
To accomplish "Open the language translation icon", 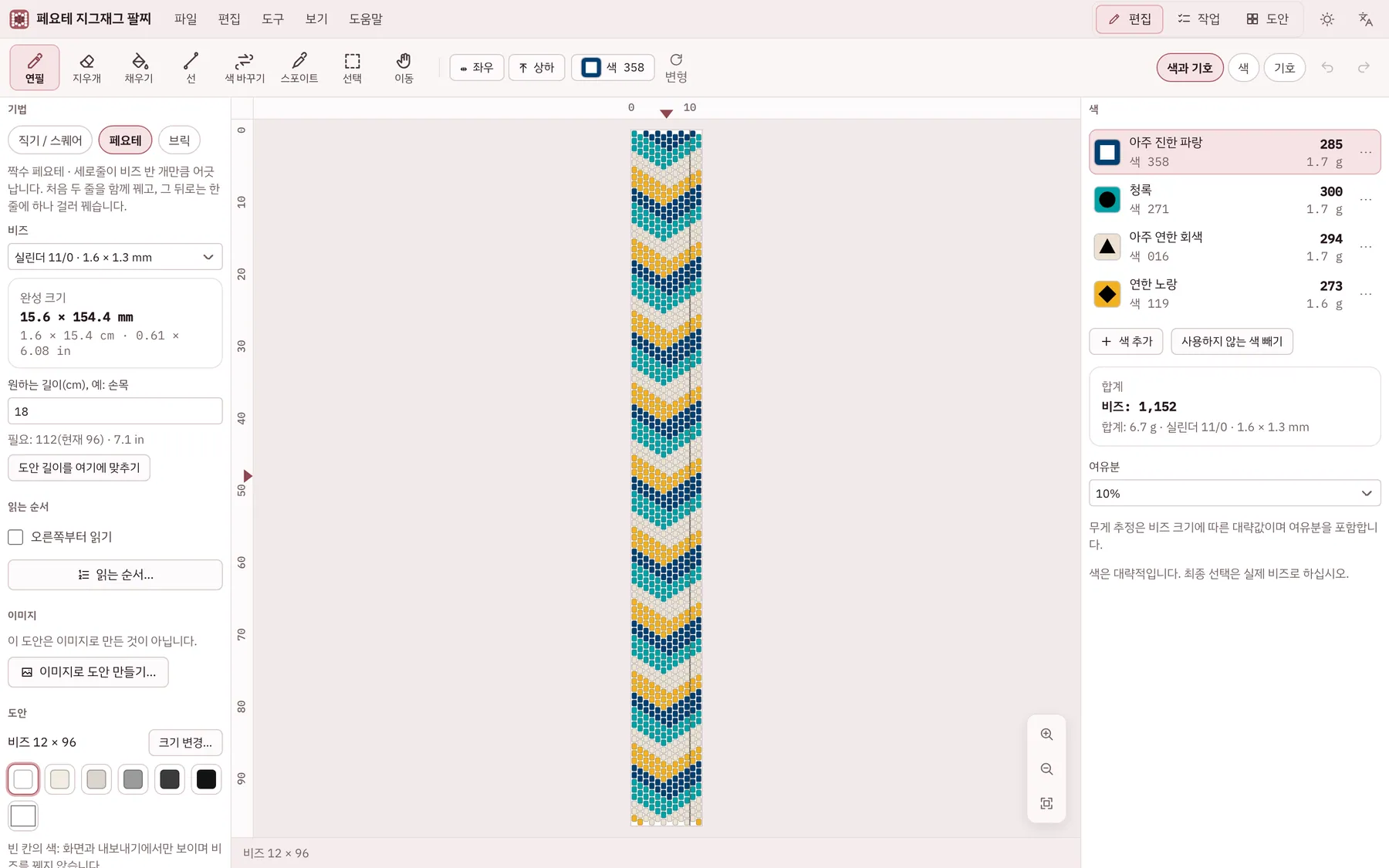I will point(1365,19).
